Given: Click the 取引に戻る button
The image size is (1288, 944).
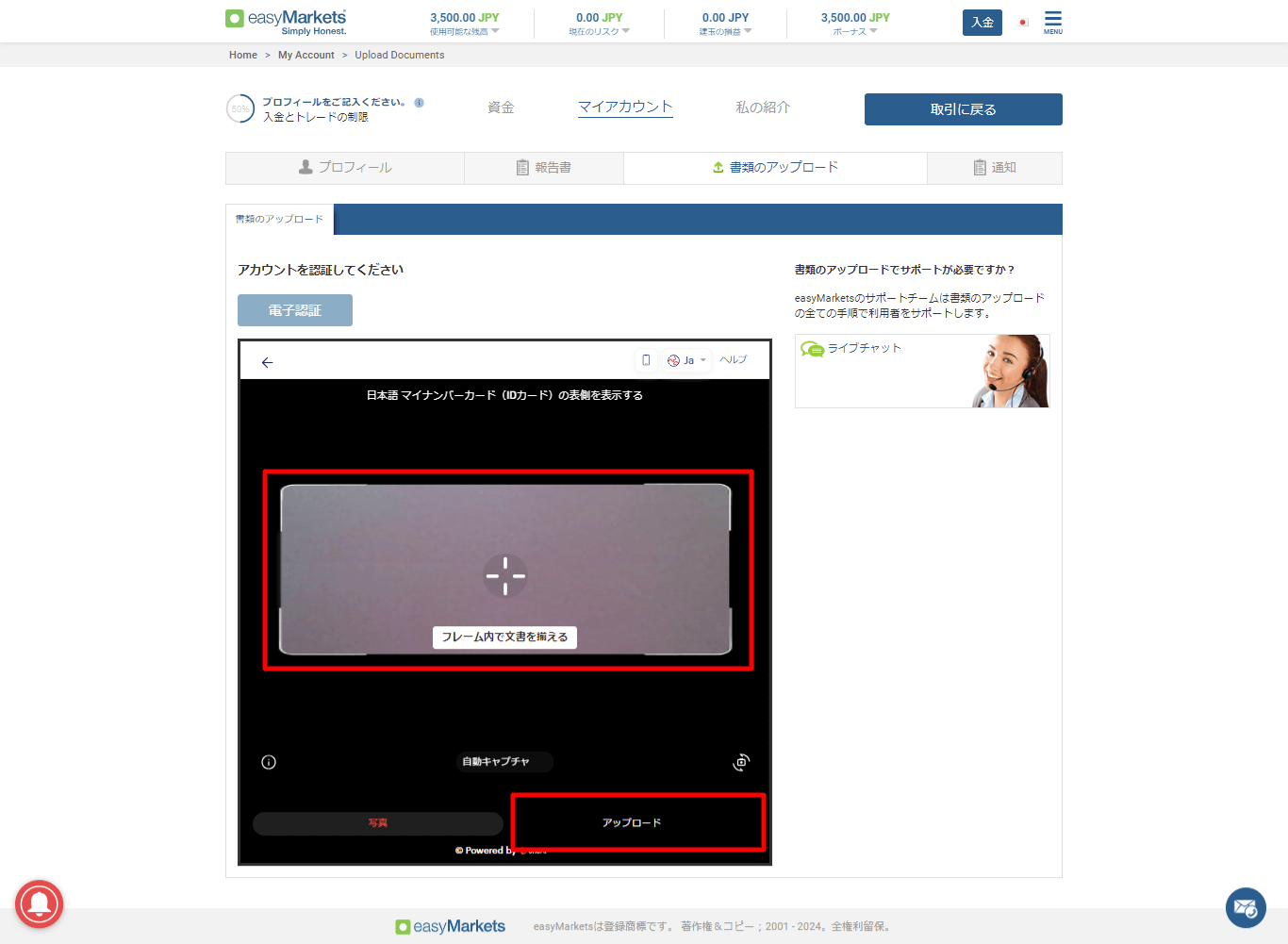Looking at the screenshot, I should point(963,109).
